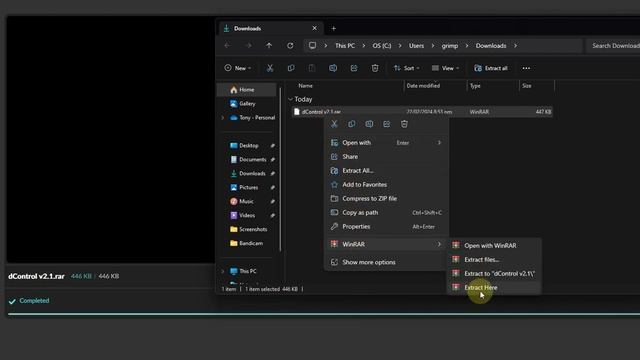This screenshot has height=360, width=640.
Task: Click the Extract all toolbar button
Action: pyautogui.click(x=491, y=68)
